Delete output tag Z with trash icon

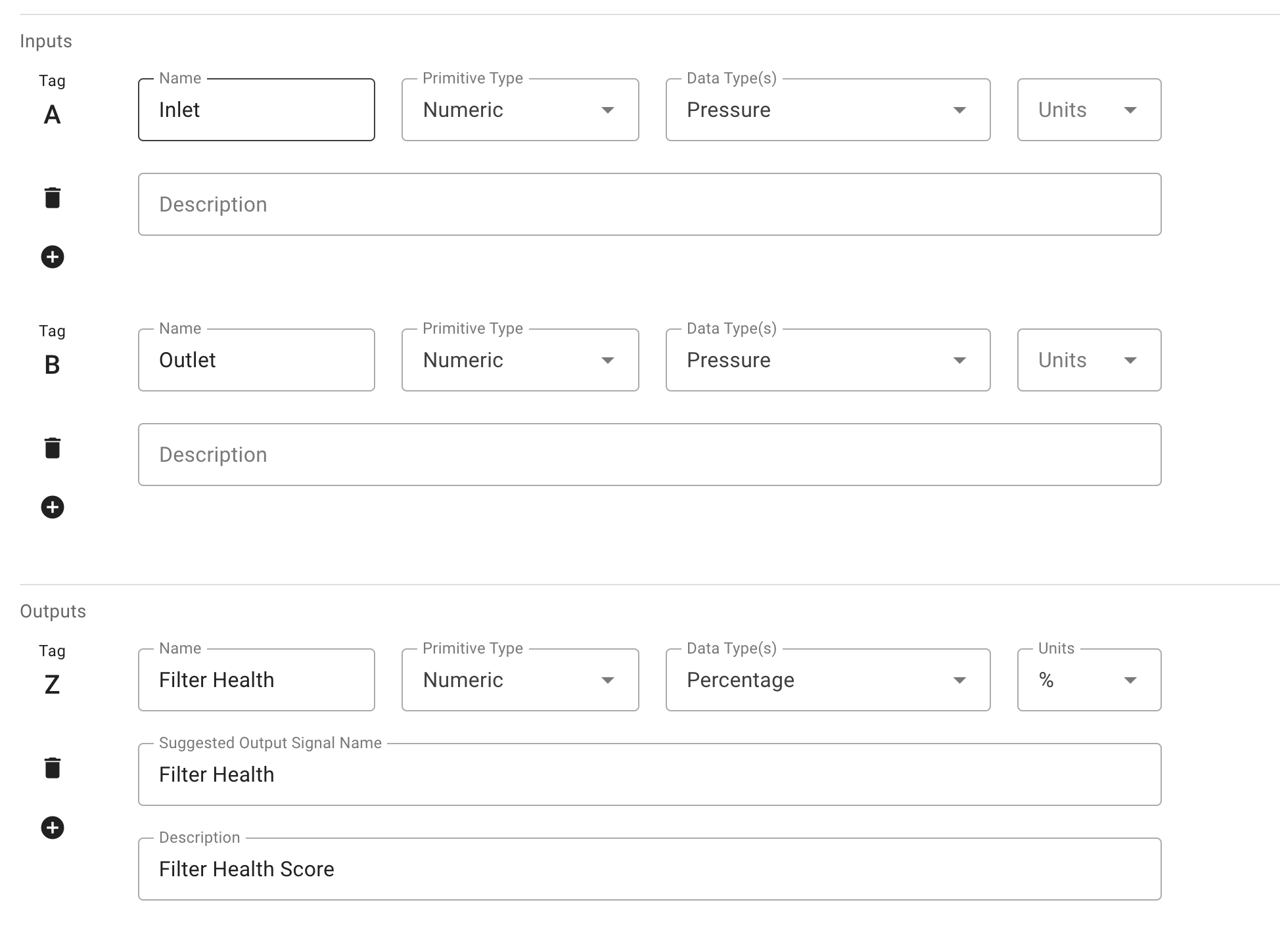(x=53, y=768)
